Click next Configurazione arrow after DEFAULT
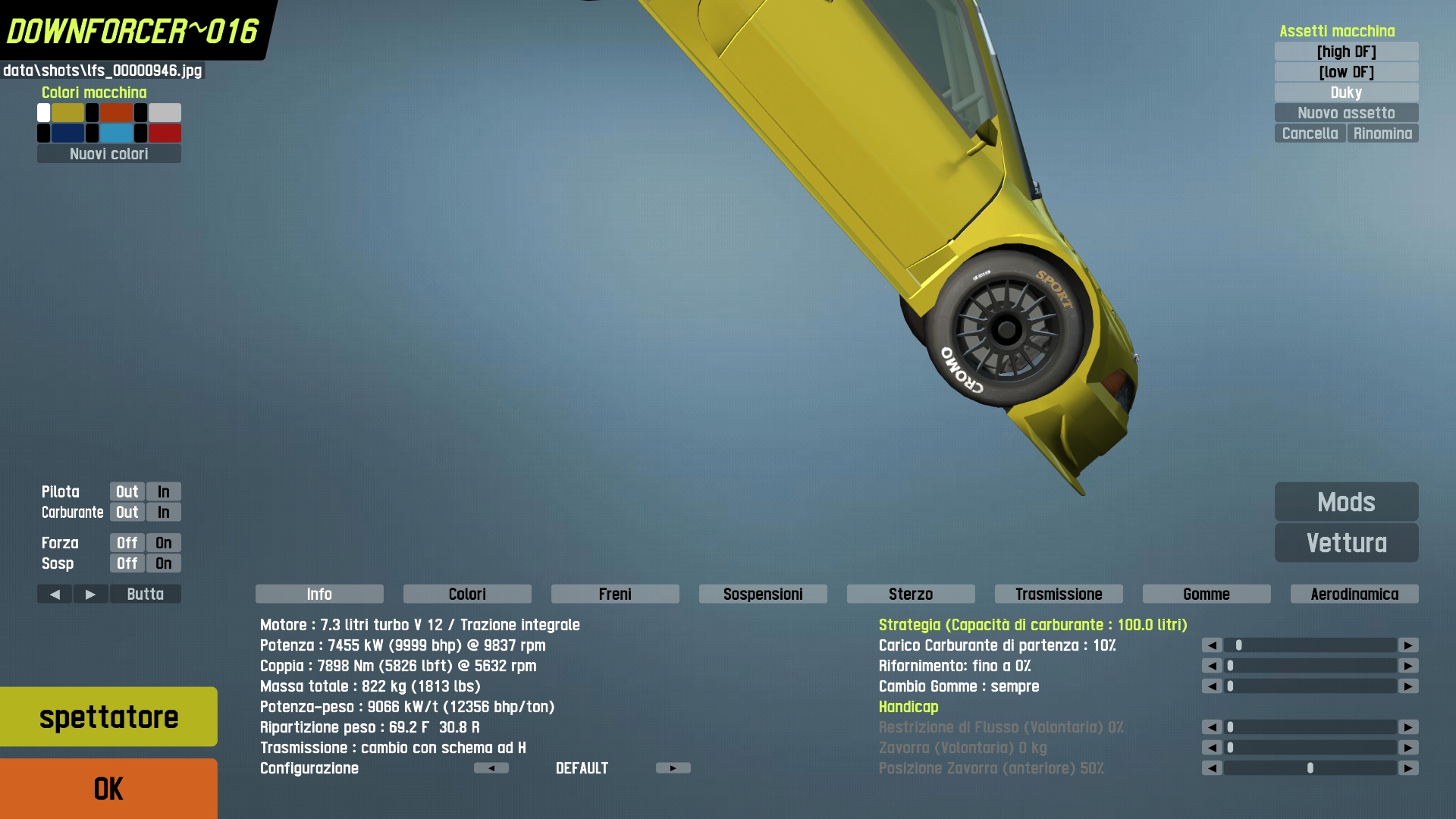The width and height of the screenshot is (1456, 819). tap(673, 768)
